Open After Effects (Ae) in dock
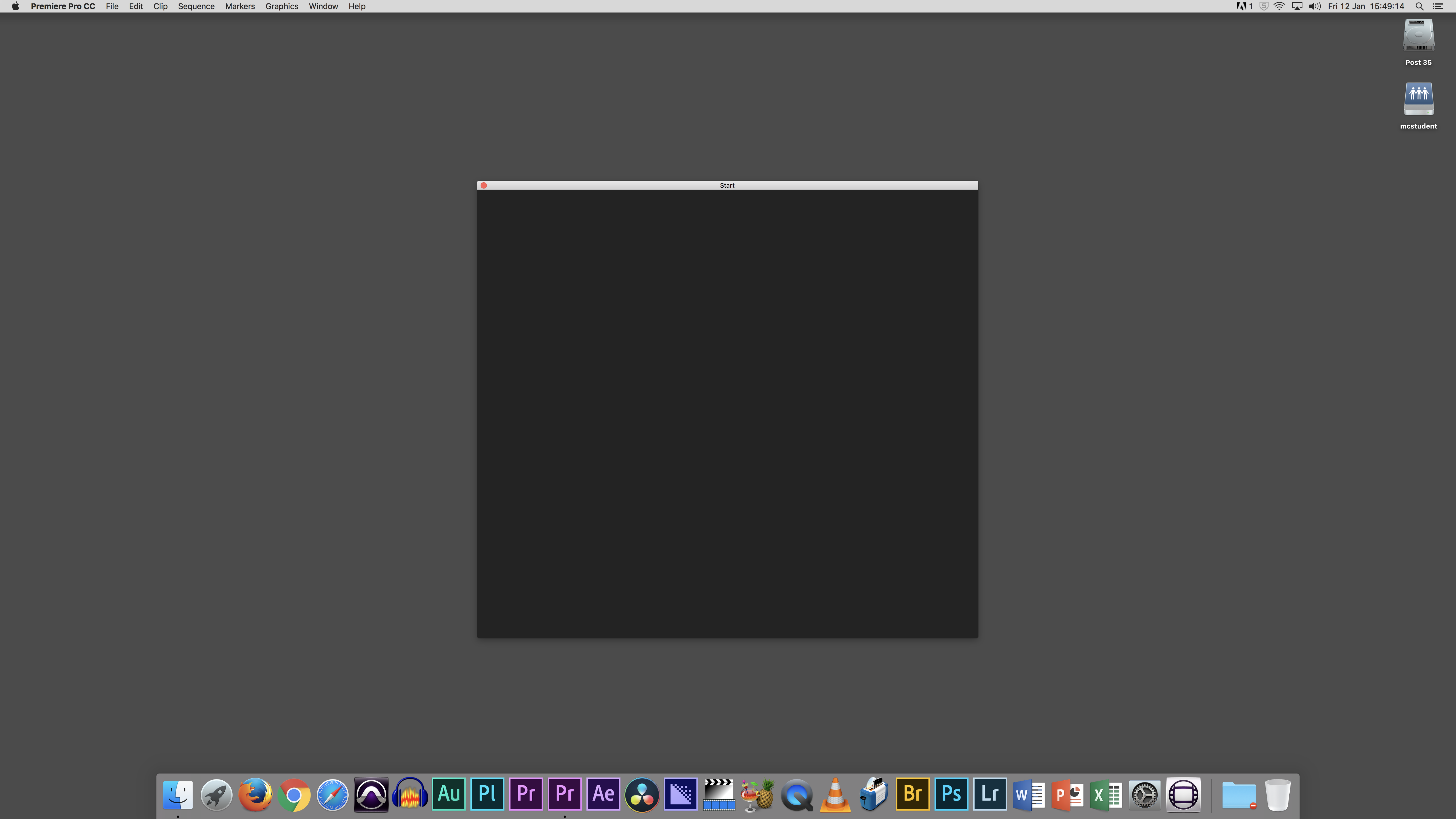 [x=603, y=794]
